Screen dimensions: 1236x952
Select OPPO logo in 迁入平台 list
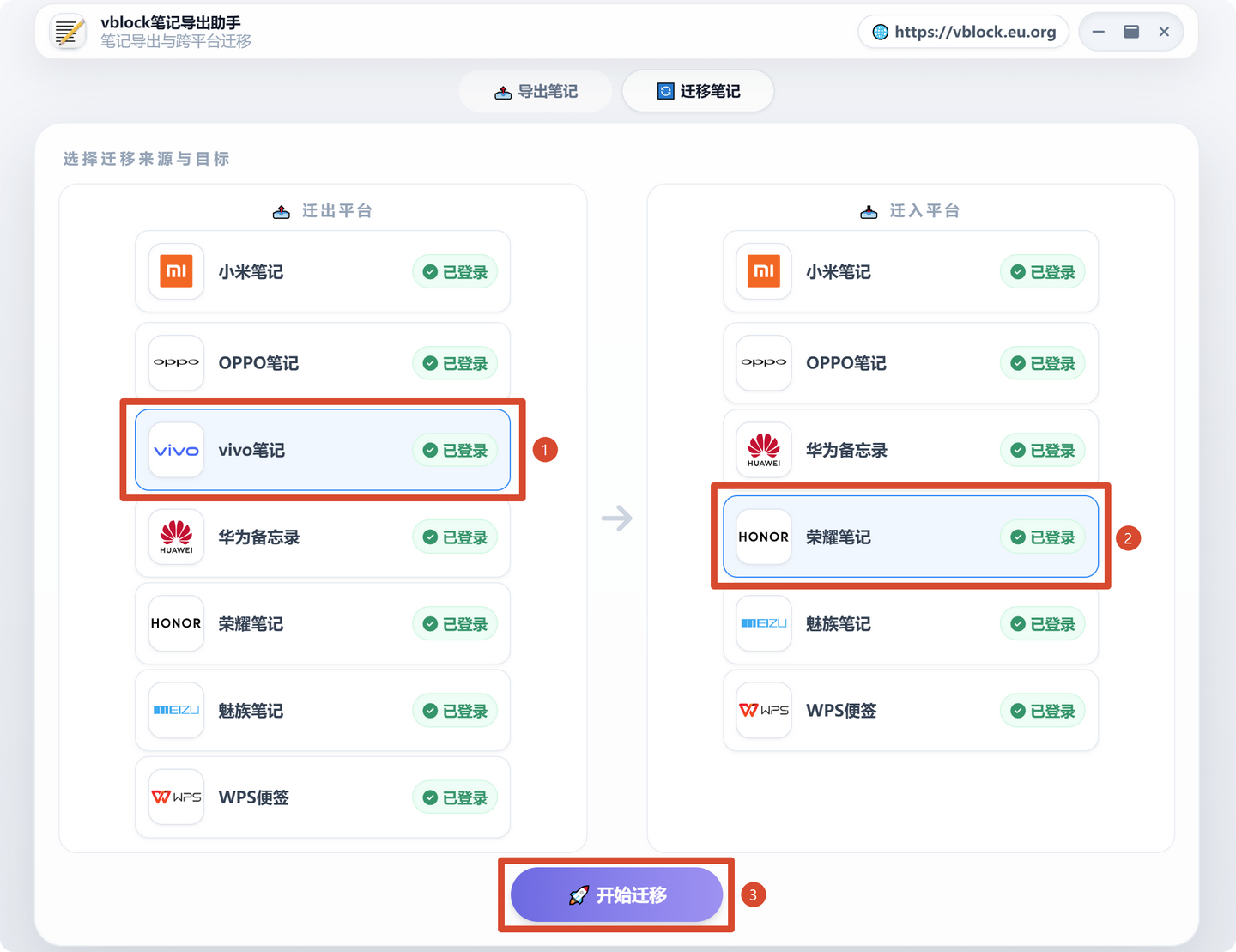pyautogui.click(x=764, y=362)
